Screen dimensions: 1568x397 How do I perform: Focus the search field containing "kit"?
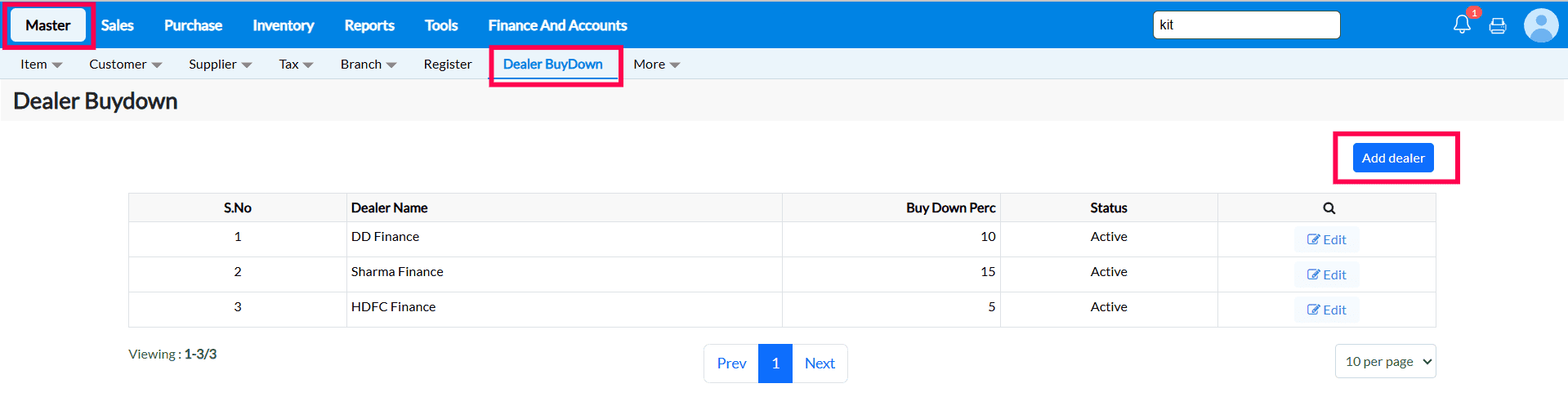click(1246, 25)
